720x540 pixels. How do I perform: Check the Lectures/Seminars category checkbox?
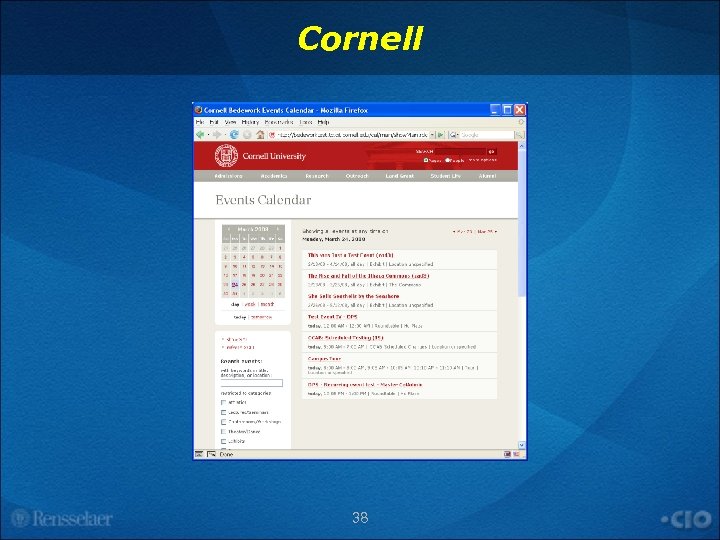click(x=224, y=412)
